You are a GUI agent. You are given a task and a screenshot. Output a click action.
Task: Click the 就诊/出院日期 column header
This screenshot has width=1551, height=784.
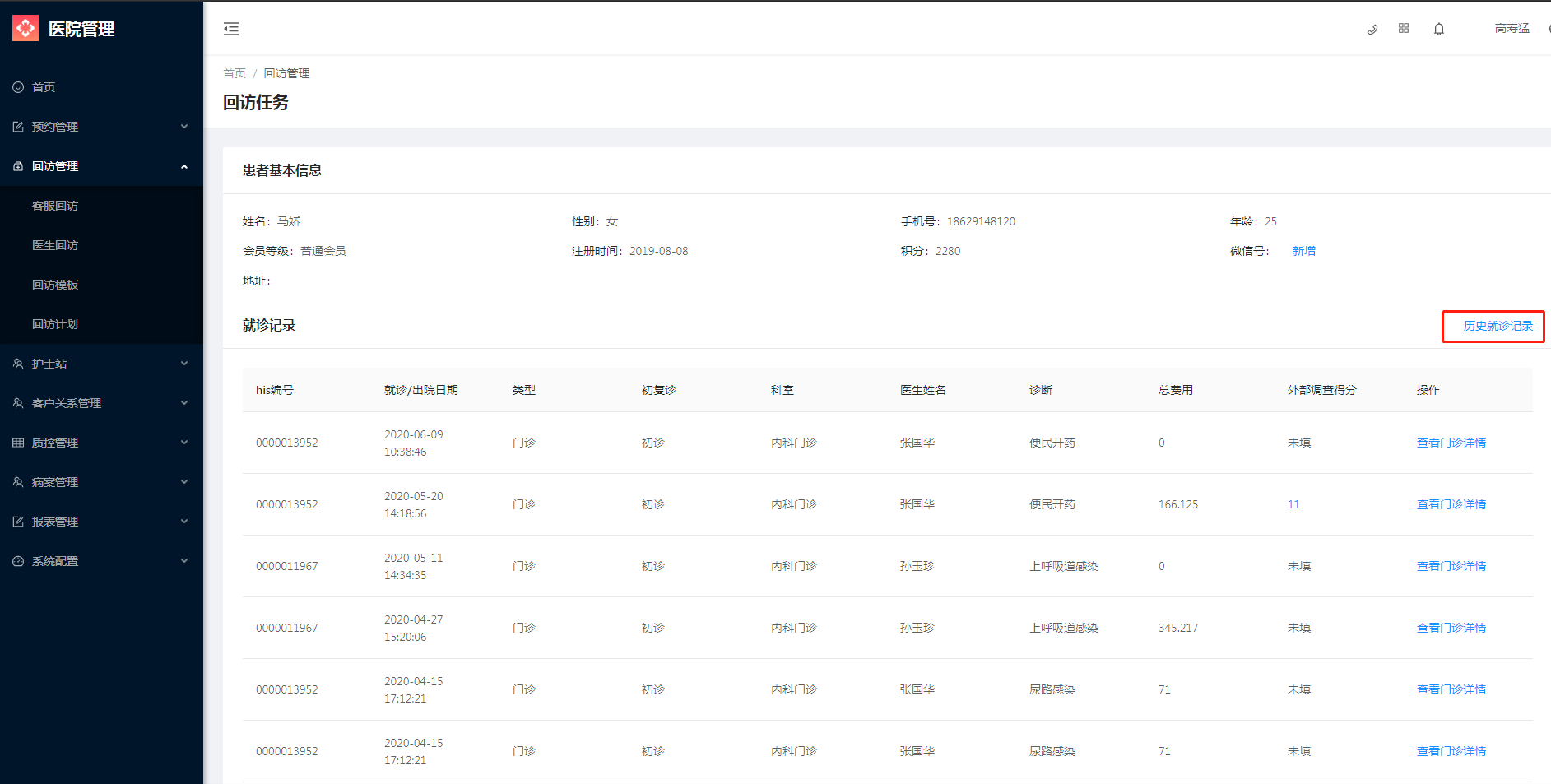tap(421, 390)
